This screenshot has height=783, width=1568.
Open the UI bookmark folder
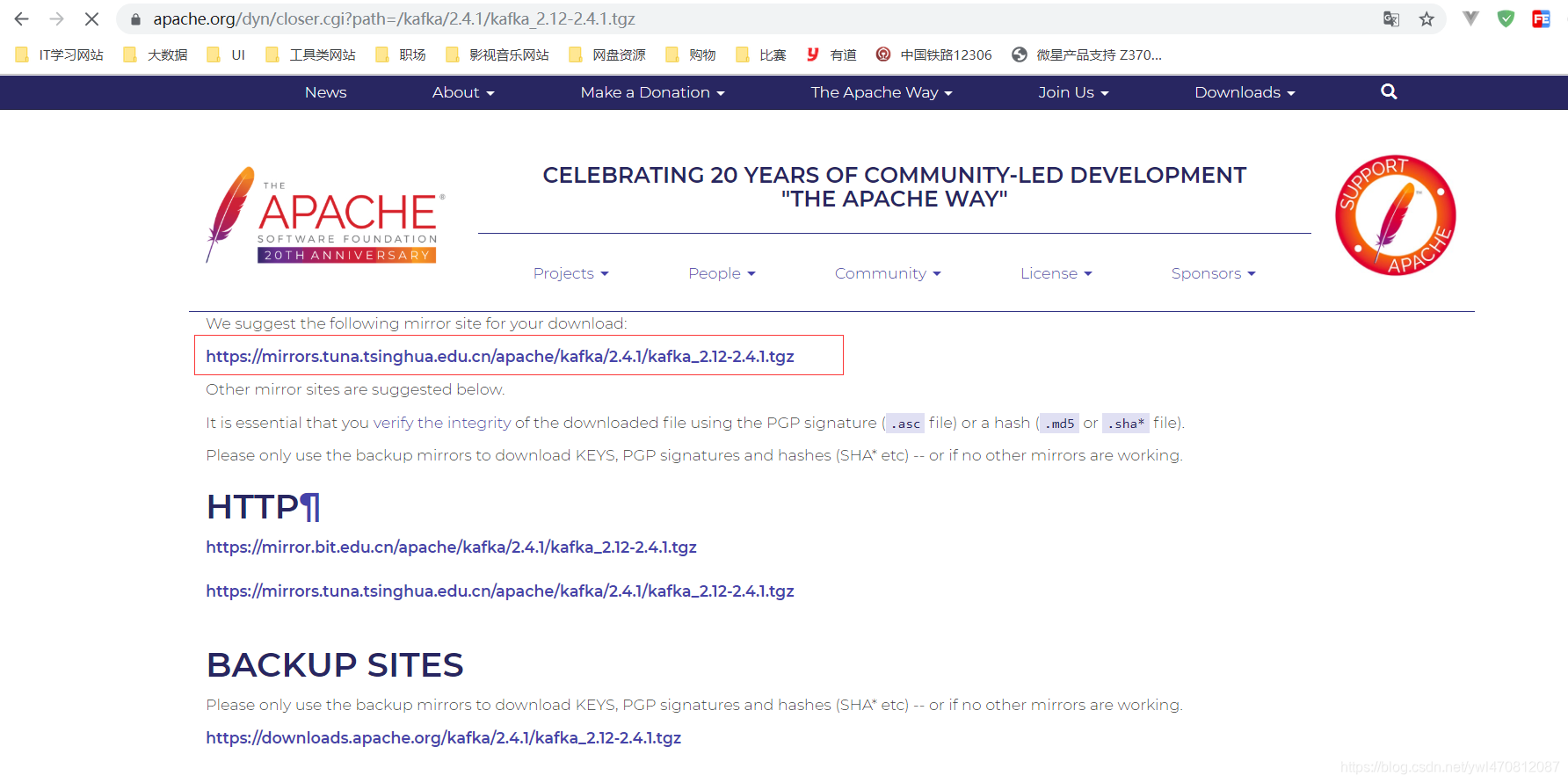[x=226, y=54]
